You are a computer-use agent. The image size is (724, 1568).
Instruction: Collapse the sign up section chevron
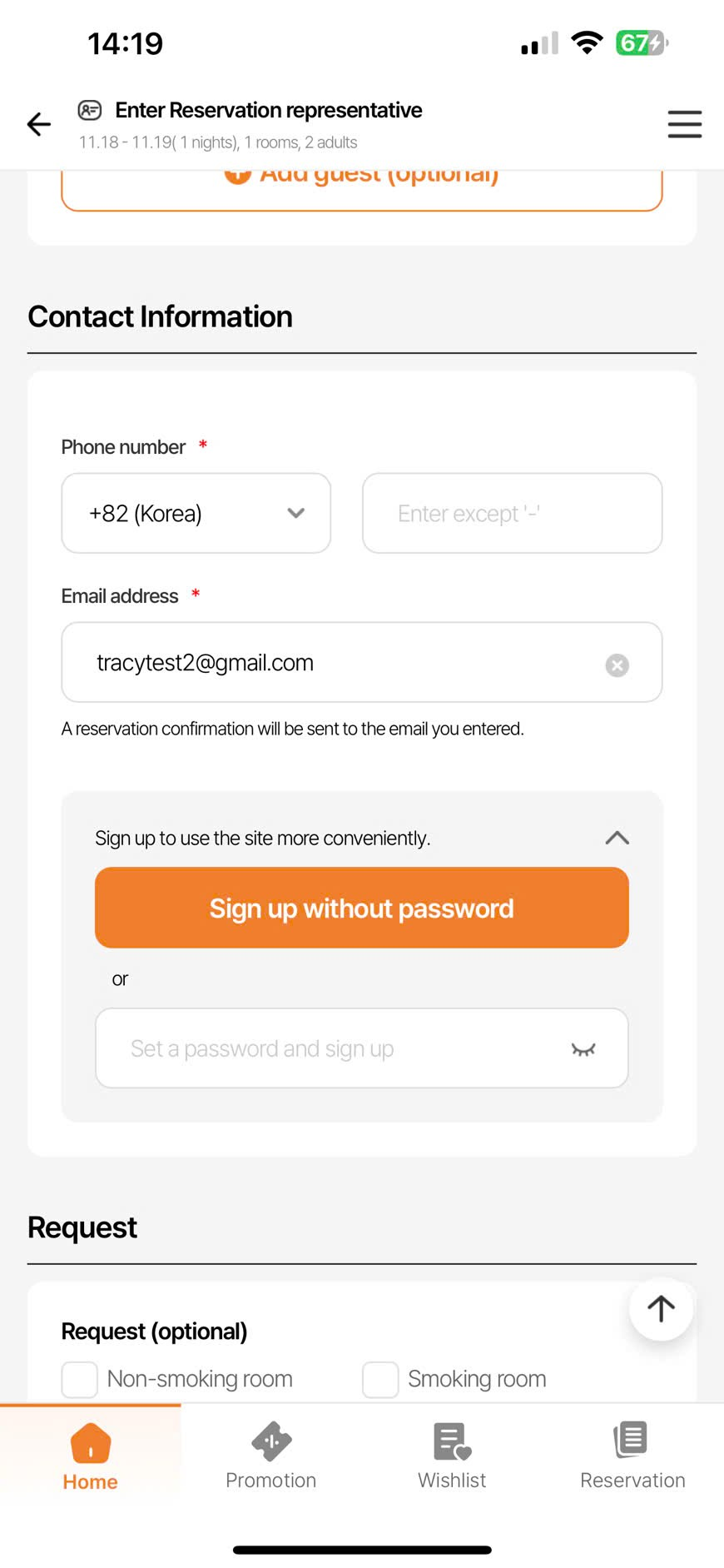coord(617,838)
